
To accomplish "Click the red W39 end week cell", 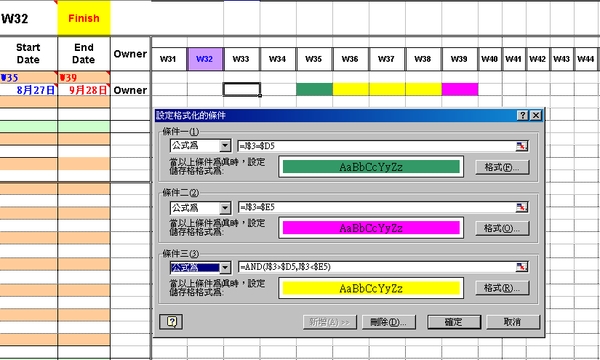I will [84, 78].
